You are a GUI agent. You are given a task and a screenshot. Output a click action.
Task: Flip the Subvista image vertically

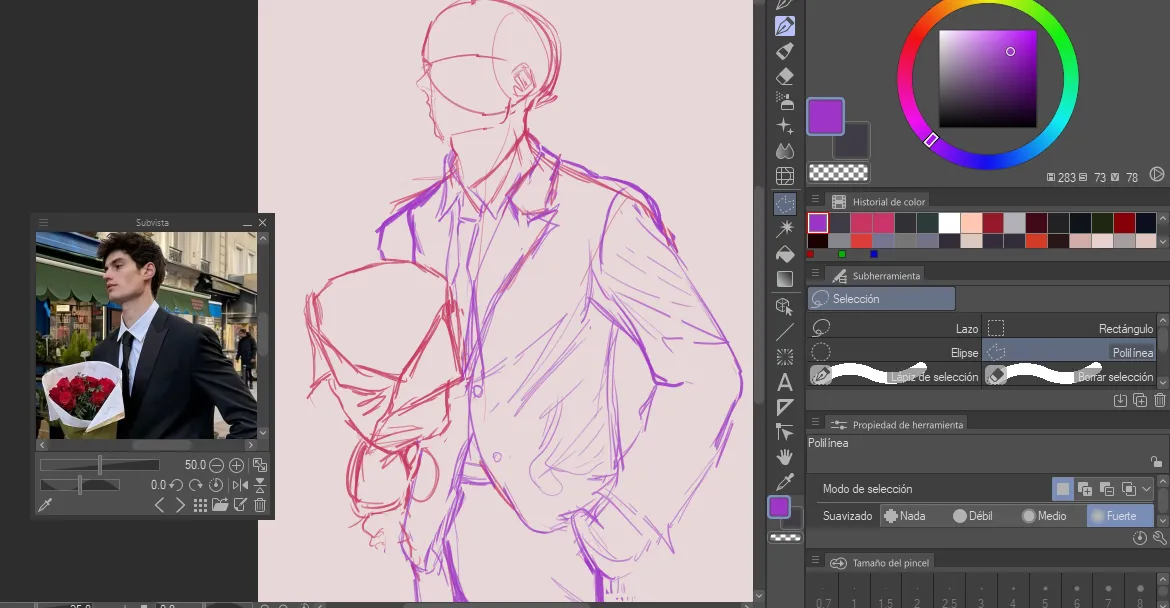click(260, 486)
